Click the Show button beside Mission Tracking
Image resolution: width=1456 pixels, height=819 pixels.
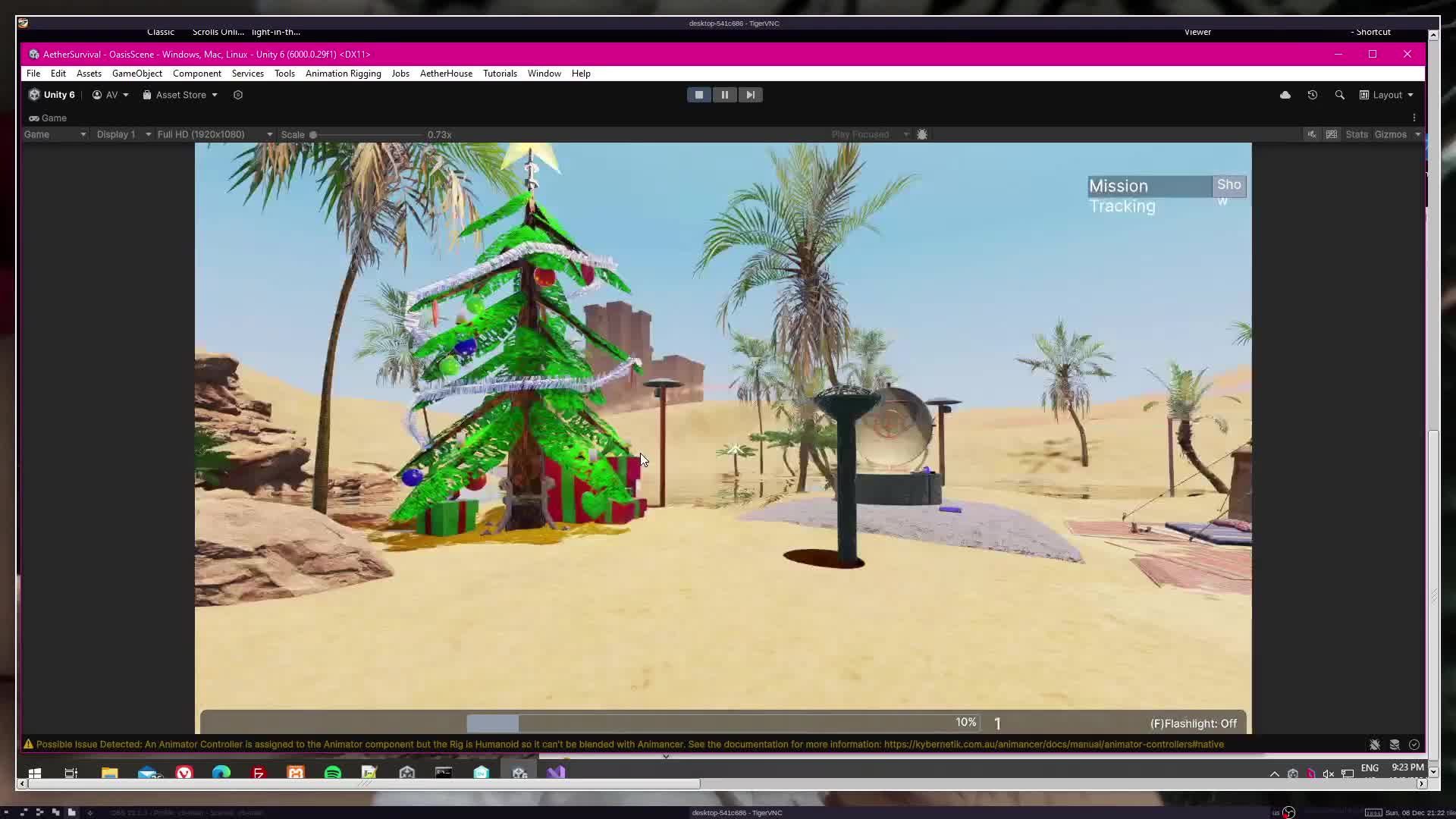tap(1228, 185)
